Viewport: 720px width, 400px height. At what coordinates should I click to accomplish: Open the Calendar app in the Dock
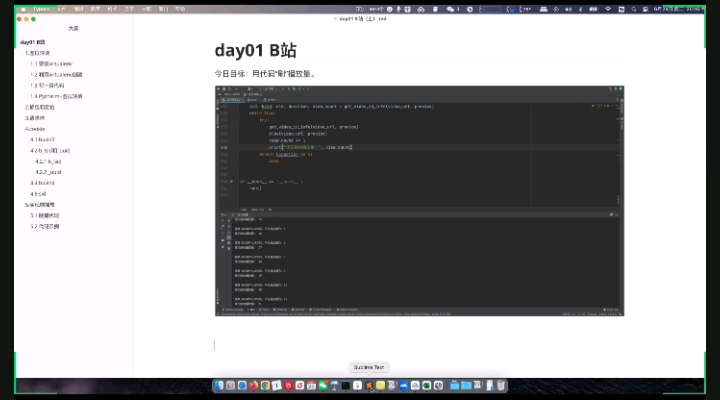(311, 385)
